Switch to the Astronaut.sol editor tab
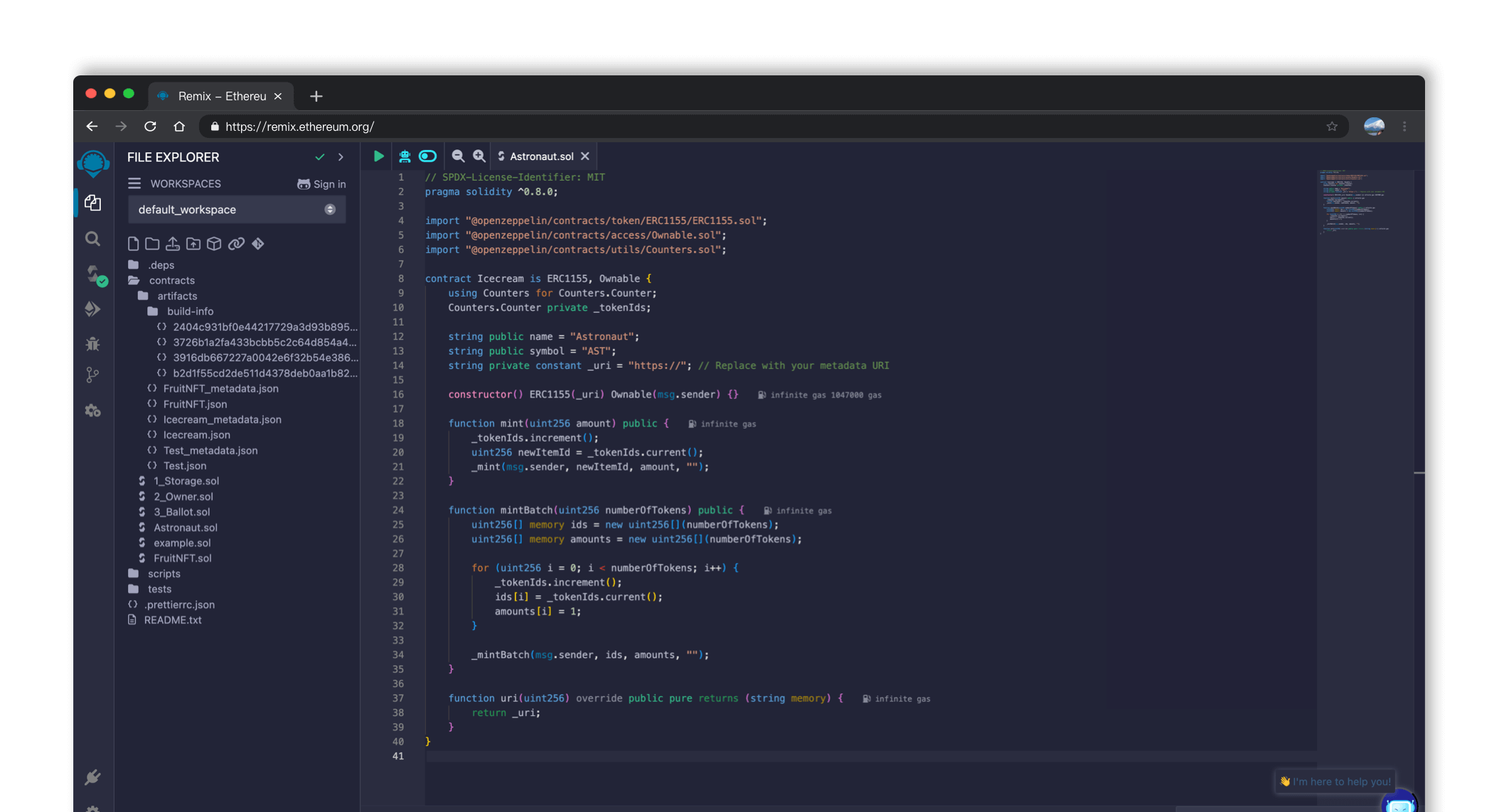Screen dimensions: 1499x812 543,156
